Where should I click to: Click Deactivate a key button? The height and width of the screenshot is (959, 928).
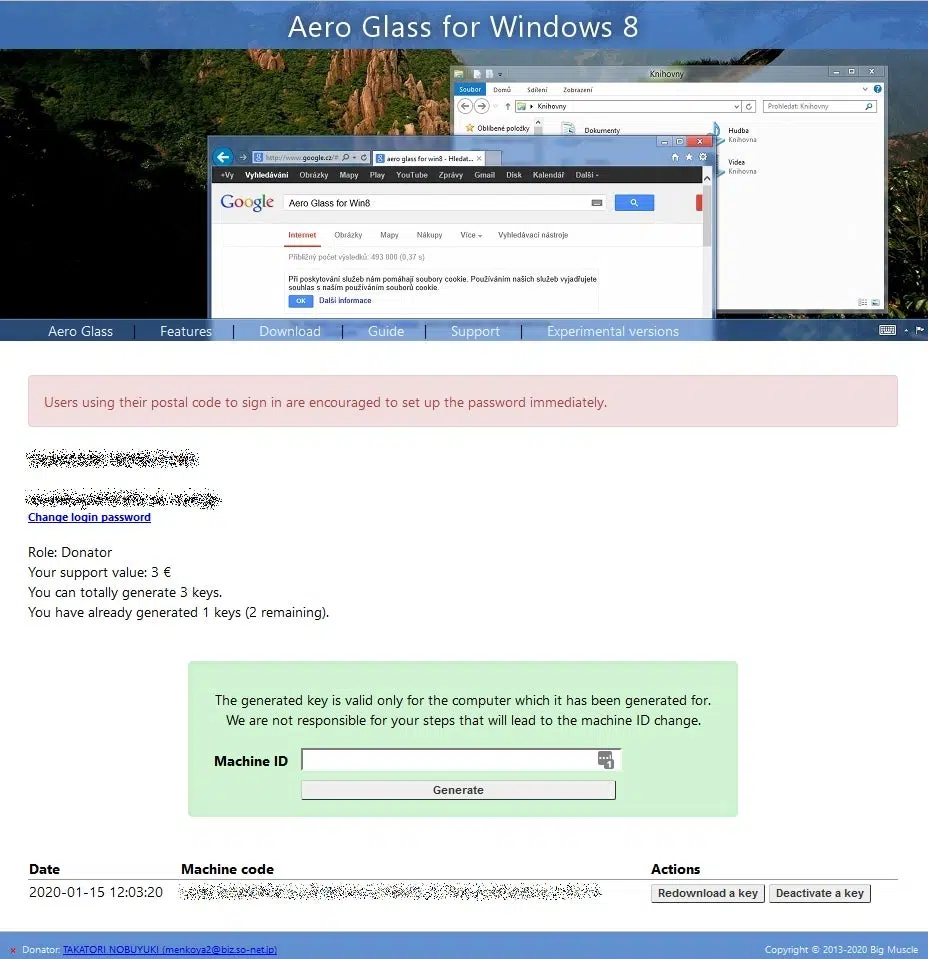(820, 894)
